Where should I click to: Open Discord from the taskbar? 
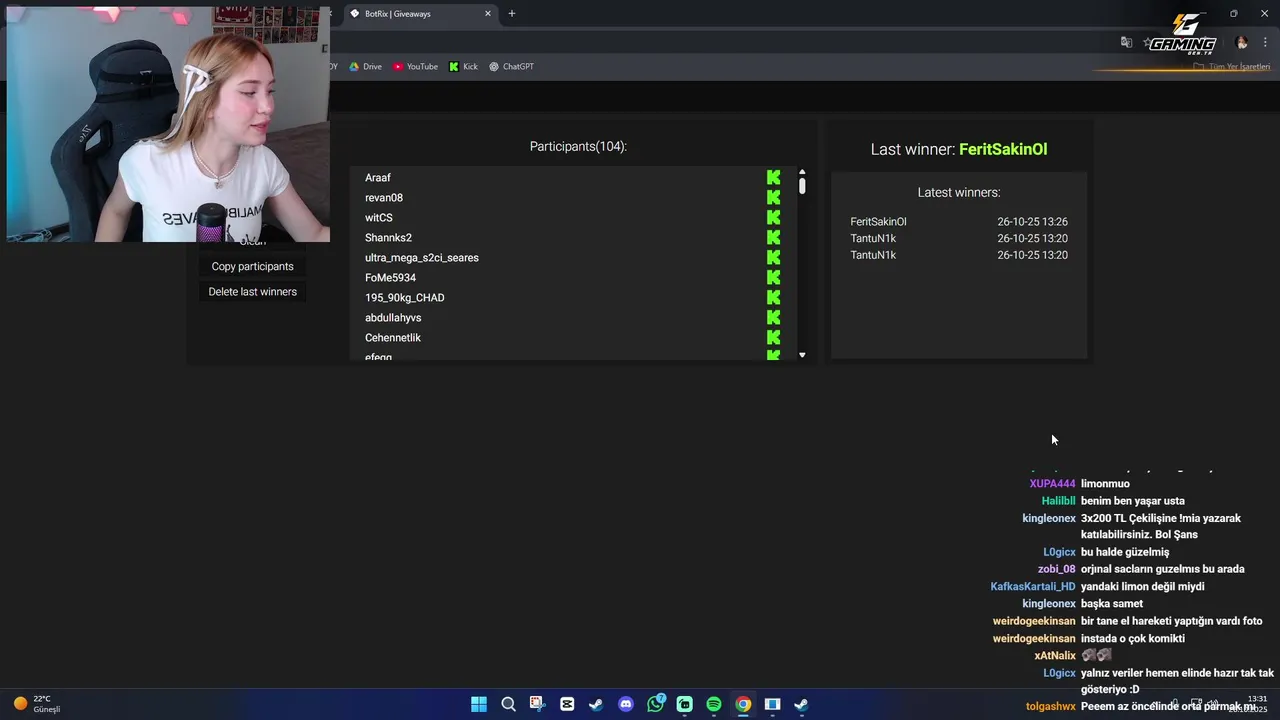click(626, 704)
